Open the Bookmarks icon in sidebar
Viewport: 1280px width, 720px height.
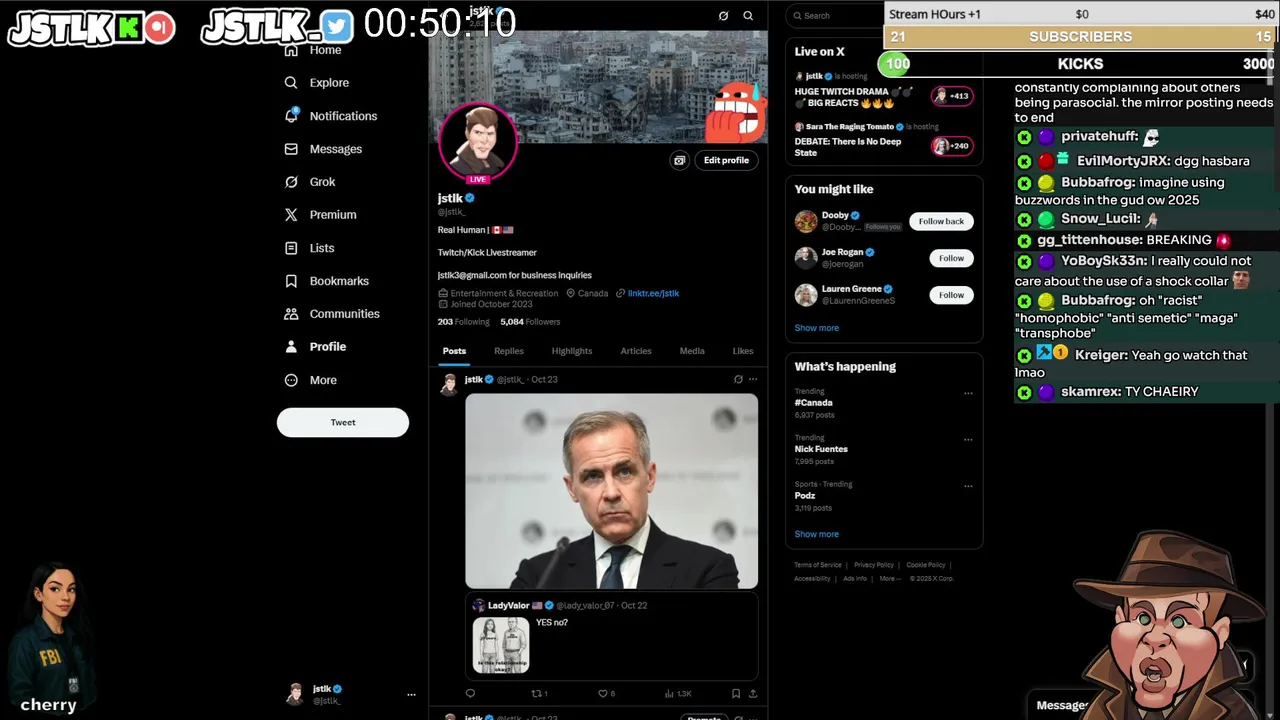(291, 281)
